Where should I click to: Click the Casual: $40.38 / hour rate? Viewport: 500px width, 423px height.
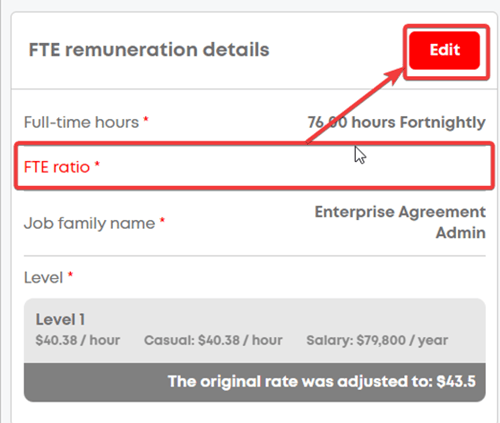[213, 340]
